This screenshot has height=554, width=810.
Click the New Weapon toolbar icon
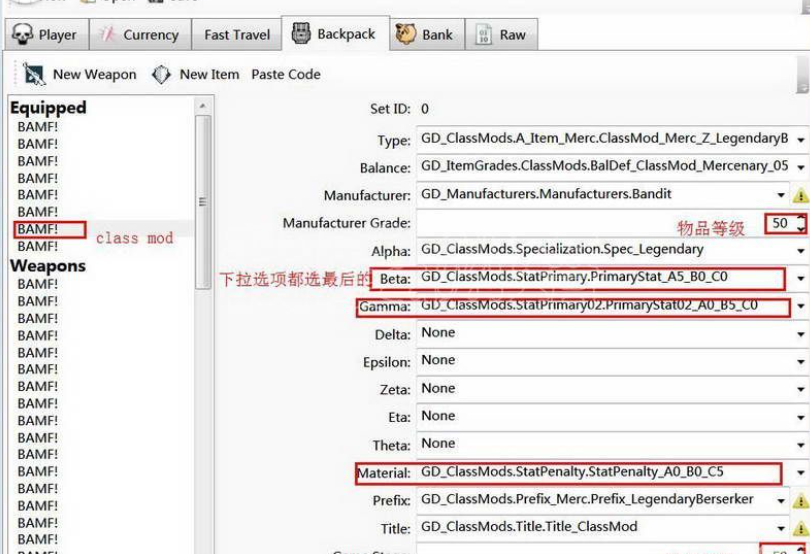click(x=35, y=75)
